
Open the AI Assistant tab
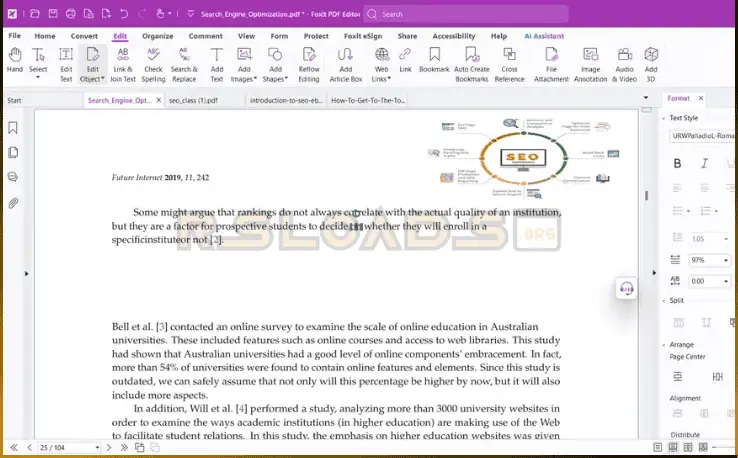544,36
